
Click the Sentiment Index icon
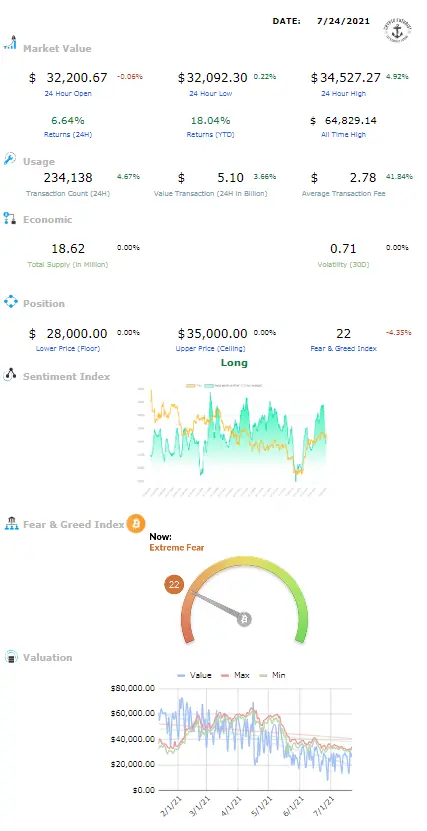pos(10,375)
